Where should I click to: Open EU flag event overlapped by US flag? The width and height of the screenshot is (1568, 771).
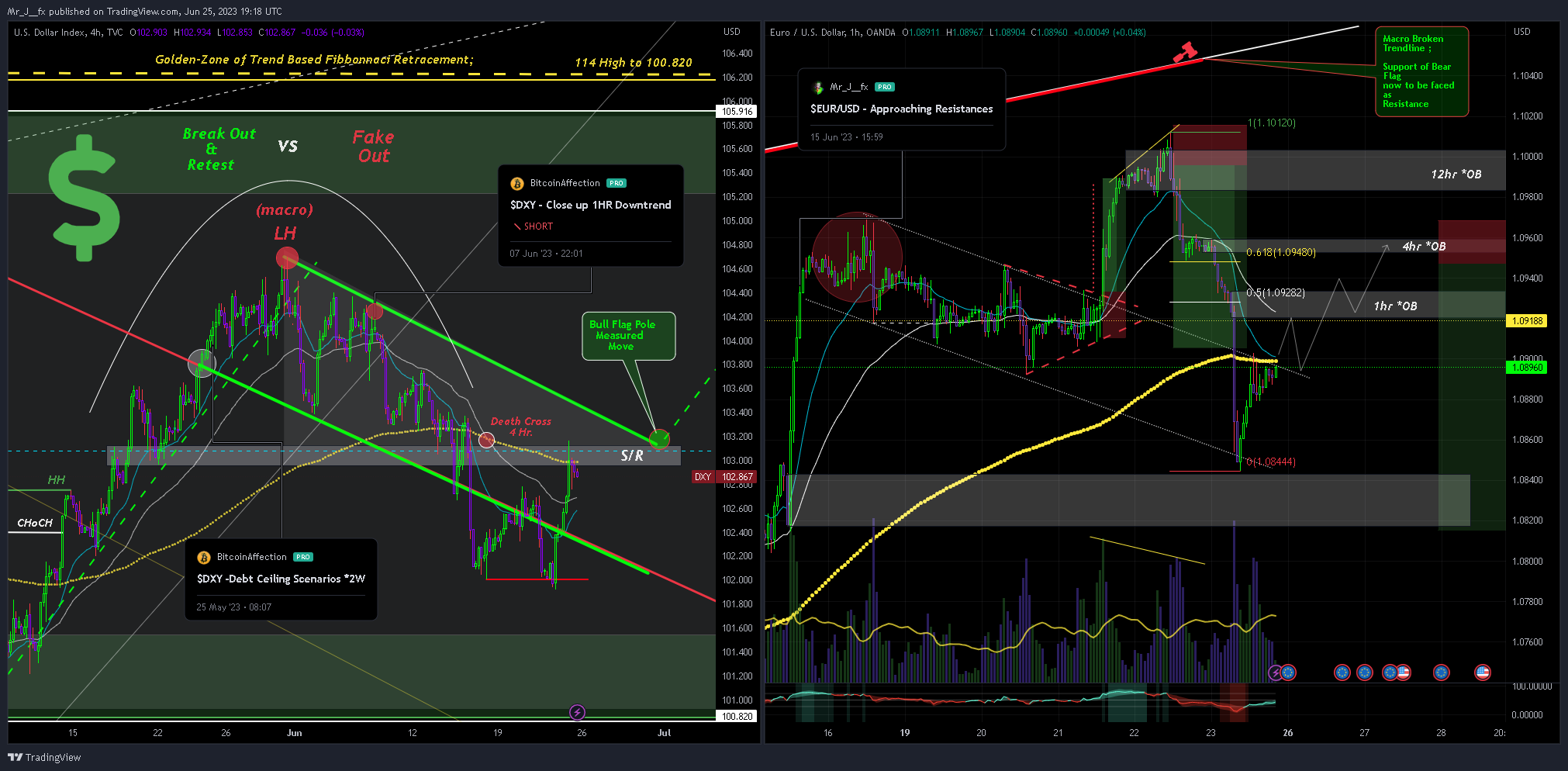pos(1390,672)
